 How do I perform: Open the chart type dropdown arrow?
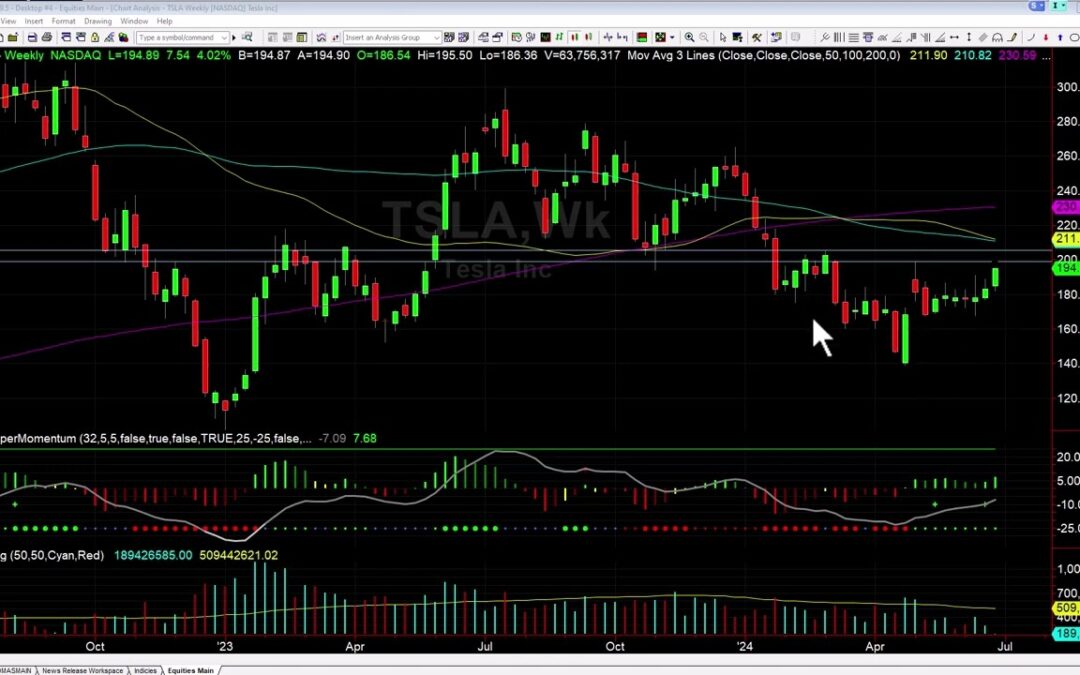[671, 37]
